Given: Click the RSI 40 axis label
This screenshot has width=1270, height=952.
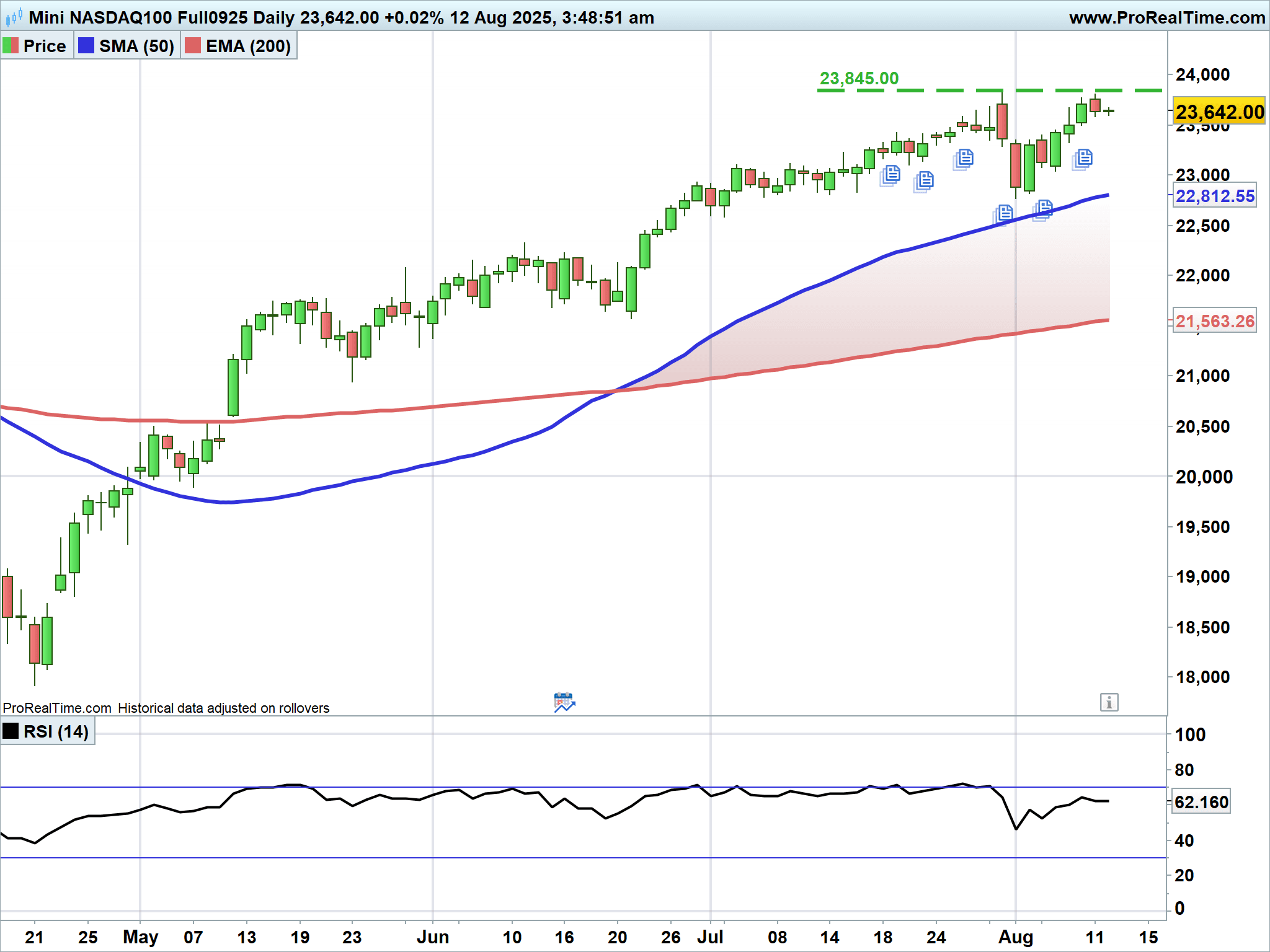Looking at the screenshot, I should (x=1184, y=840).
